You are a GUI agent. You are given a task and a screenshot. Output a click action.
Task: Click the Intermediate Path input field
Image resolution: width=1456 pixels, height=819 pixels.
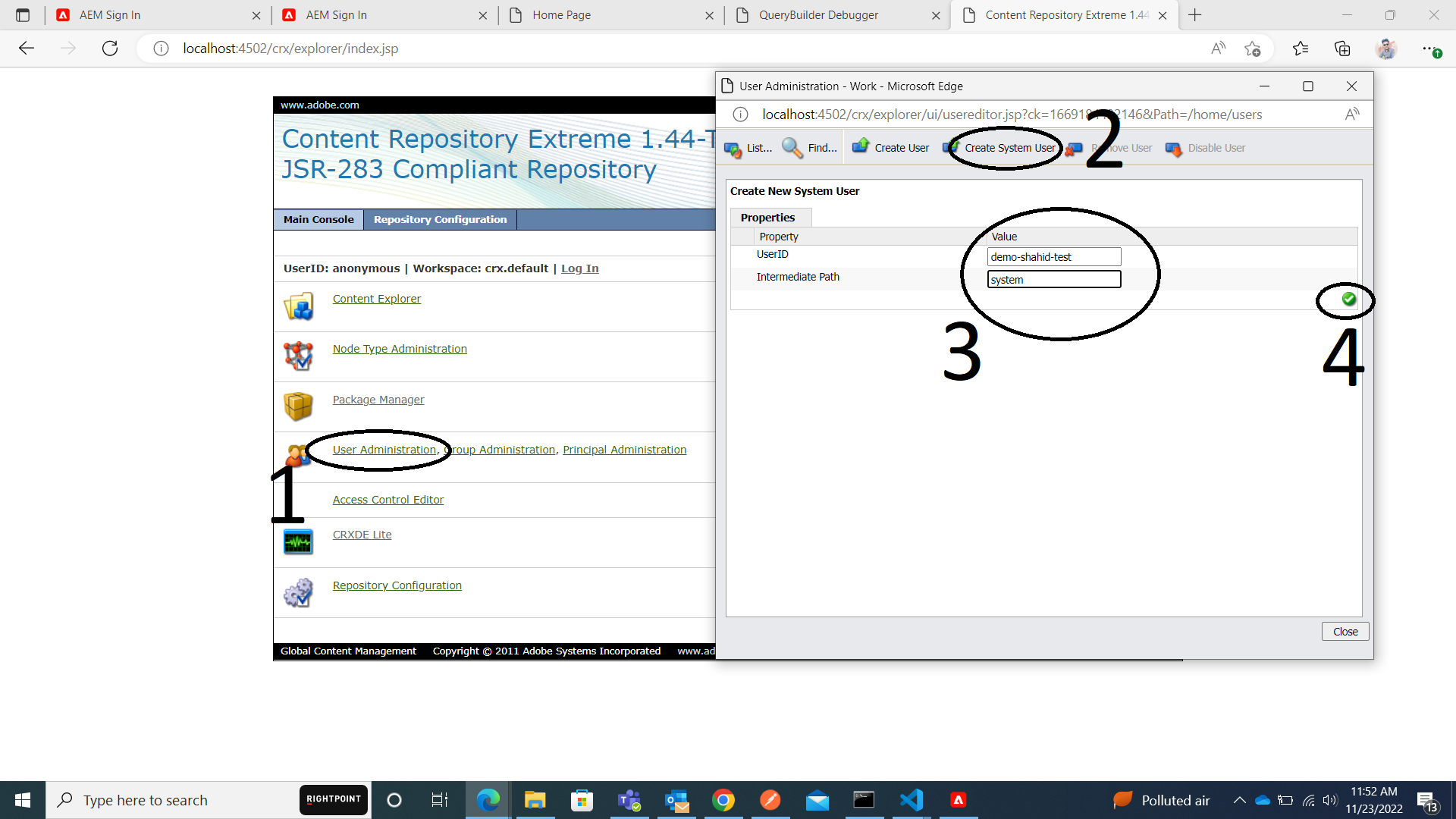click(x=1054, y=279)
